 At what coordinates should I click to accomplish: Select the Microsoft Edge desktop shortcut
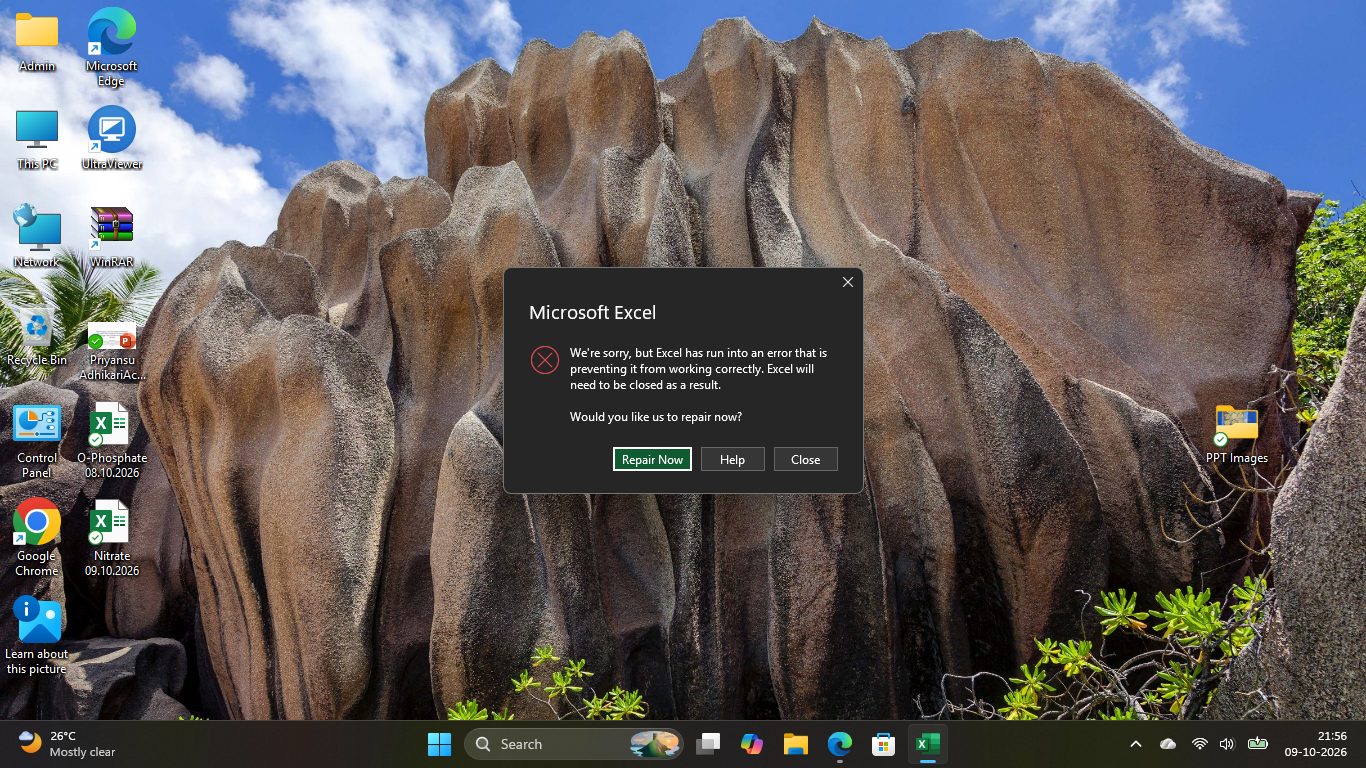[x=111, y=46]
